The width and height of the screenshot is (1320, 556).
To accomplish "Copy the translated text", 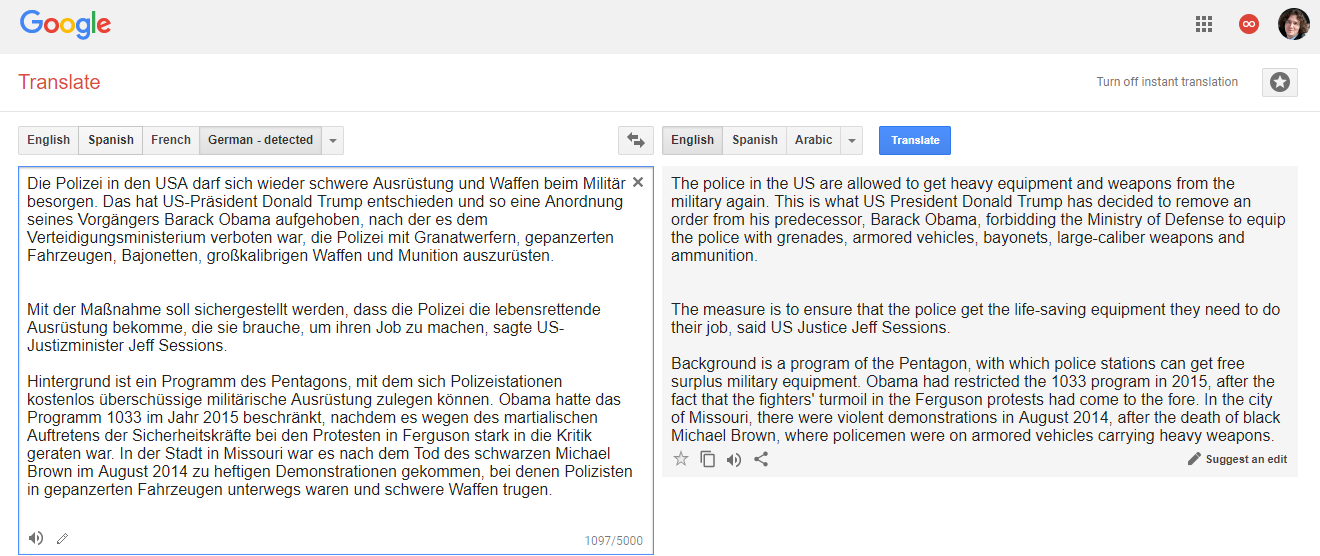I will click(708, 459).
